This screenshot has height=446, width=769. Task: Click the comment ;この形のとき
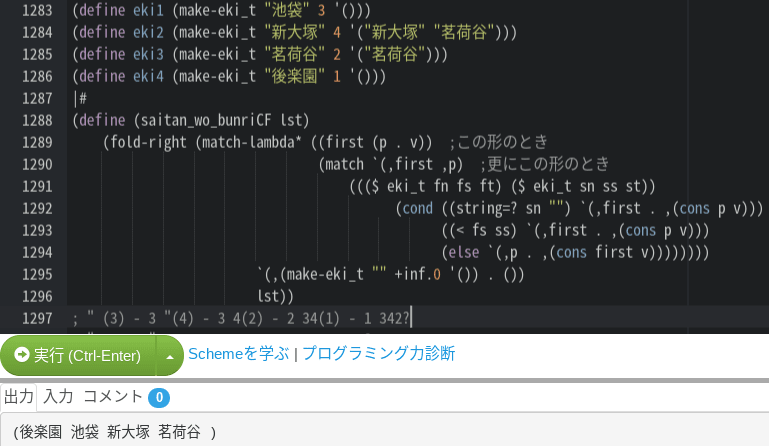tap(498, 142)
